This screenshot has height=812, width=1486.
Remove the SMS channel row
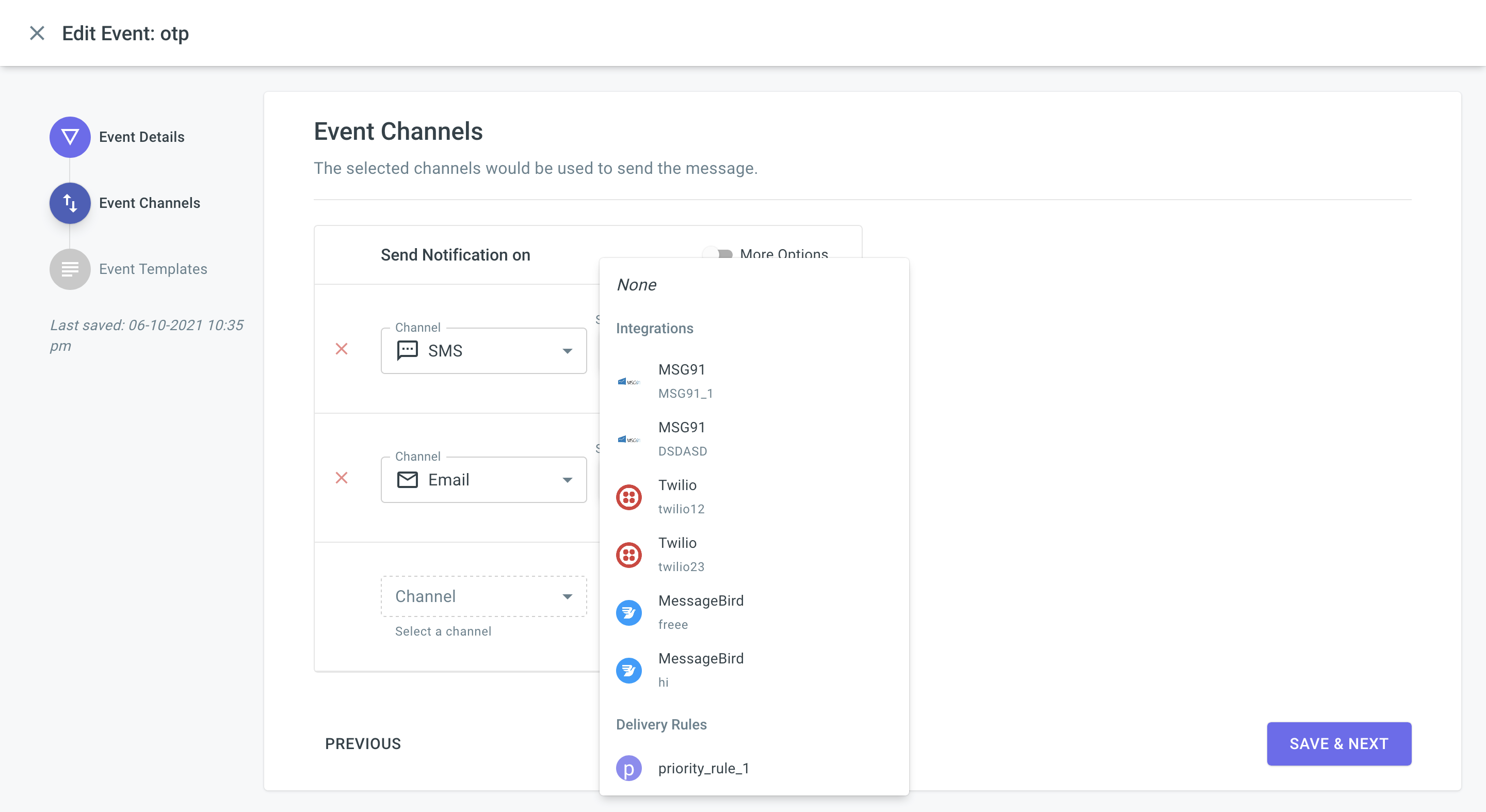342,349
